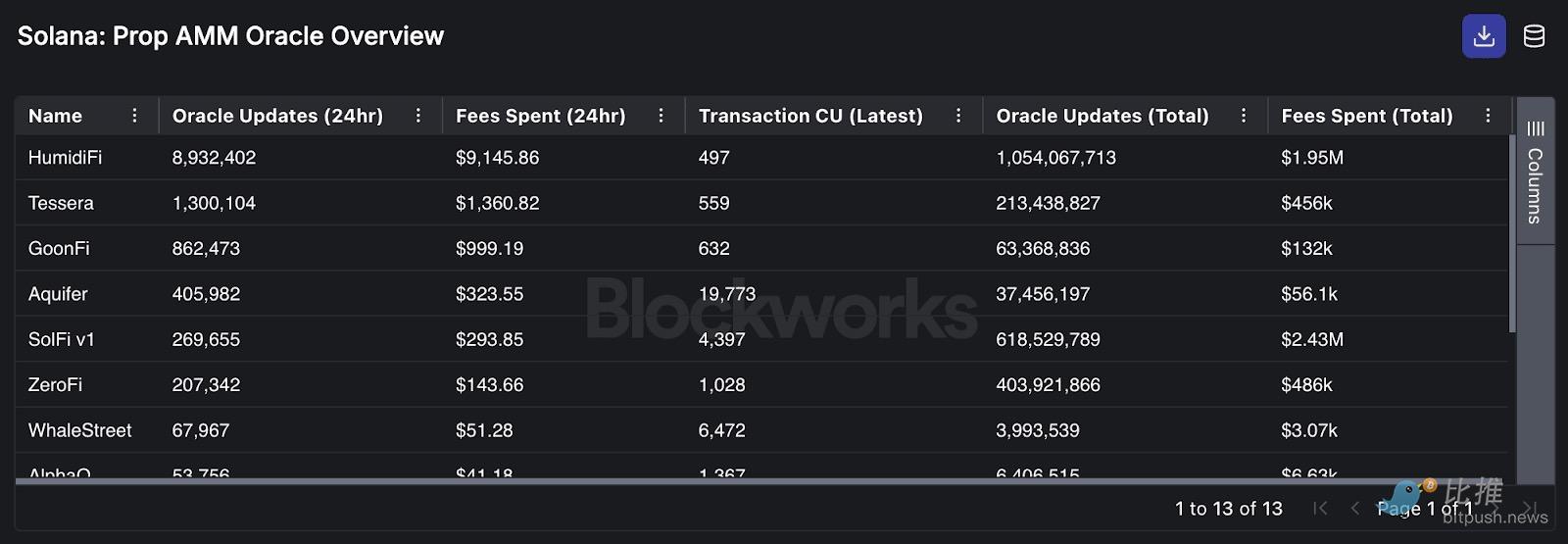The image size is (1568, 544).
Task: Click the horizontal table scrollbar
Action: [686, 481]
